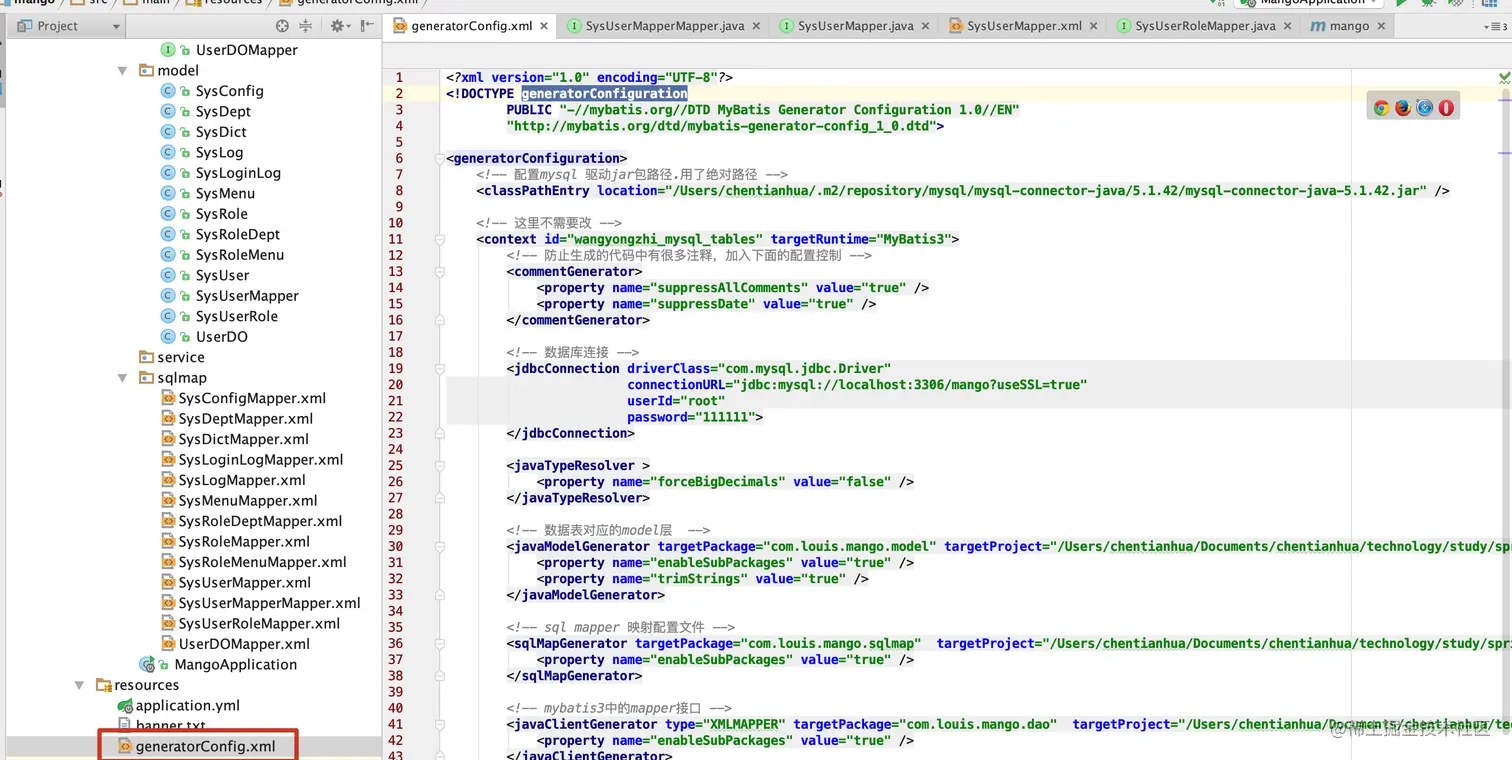Close the SysUserMapperMapper.java tab
The image size is (1512, 760).
[757, 26]
